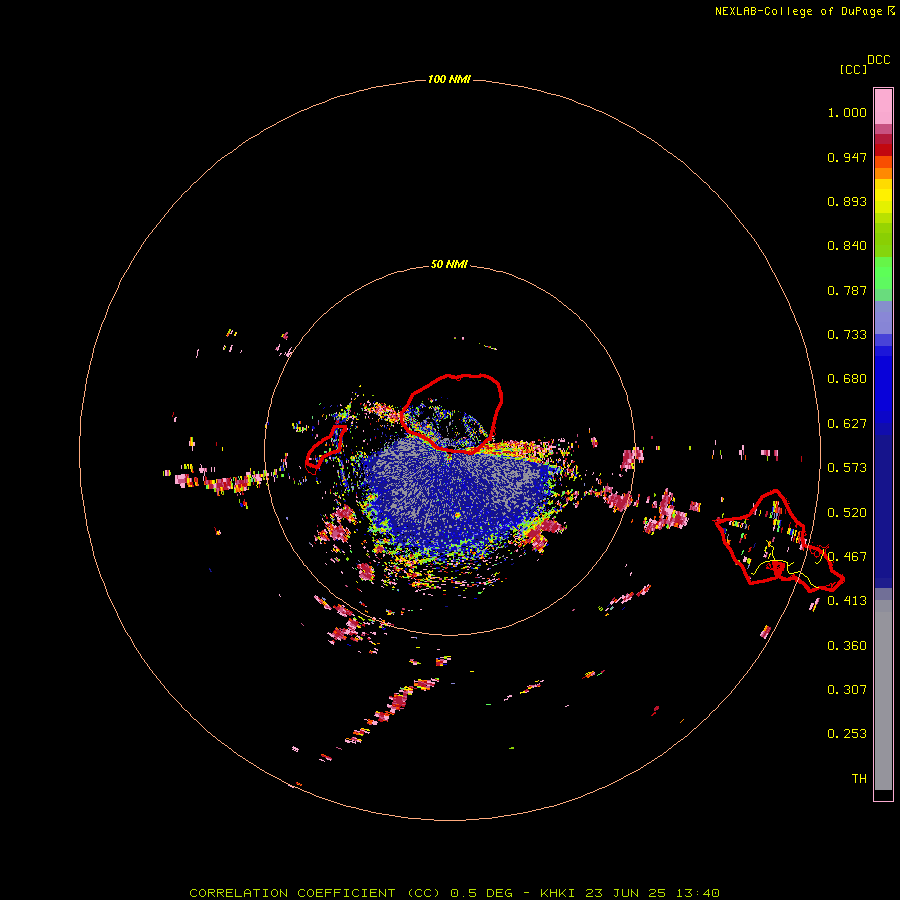This screenshot has width=900, height=900.
Task: Click the [CC] units label
Action: coord(853,69)
